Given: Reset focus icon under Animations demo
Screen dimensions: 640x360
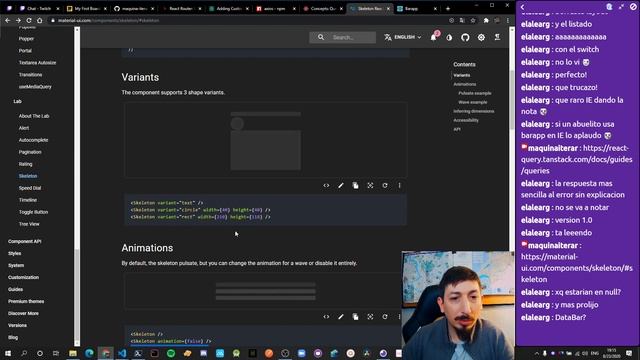Looking at the screenshot, I should point(370,317).
